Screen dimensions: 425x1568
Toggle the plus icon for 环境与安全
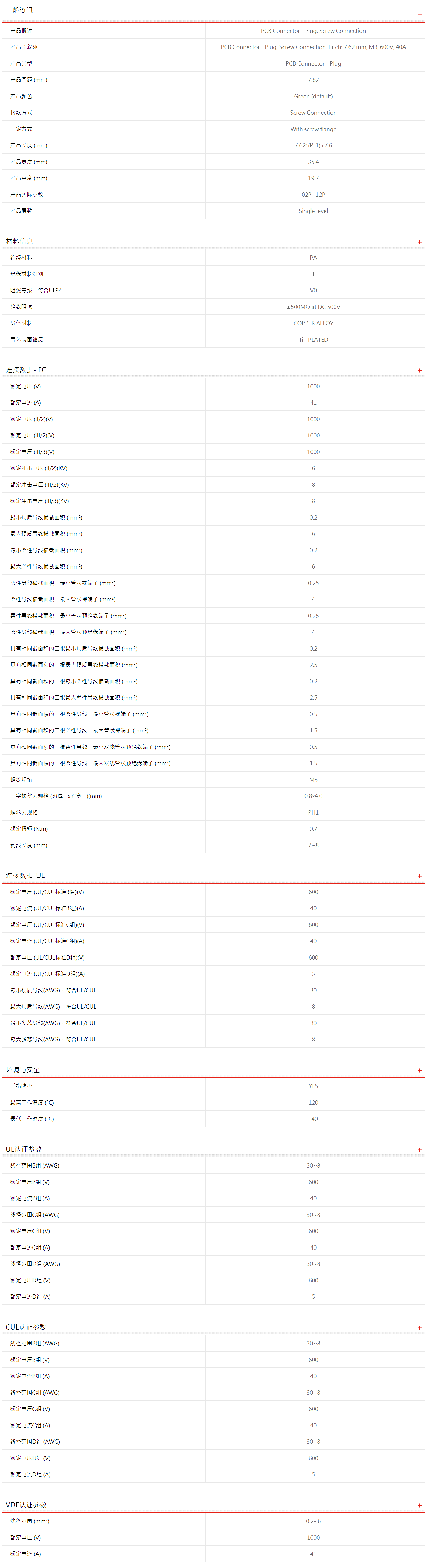tap(419, 1070)
